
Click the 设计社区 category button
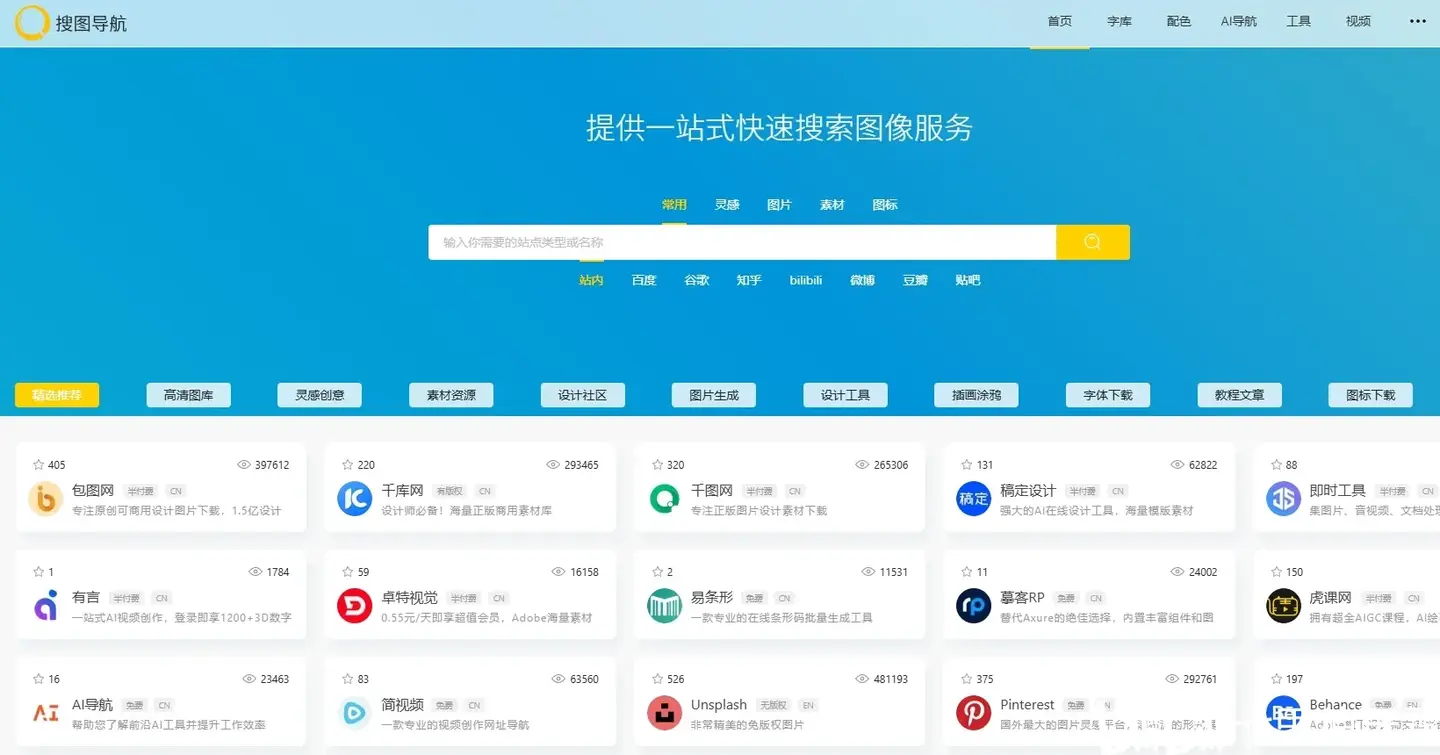(583, 395)
